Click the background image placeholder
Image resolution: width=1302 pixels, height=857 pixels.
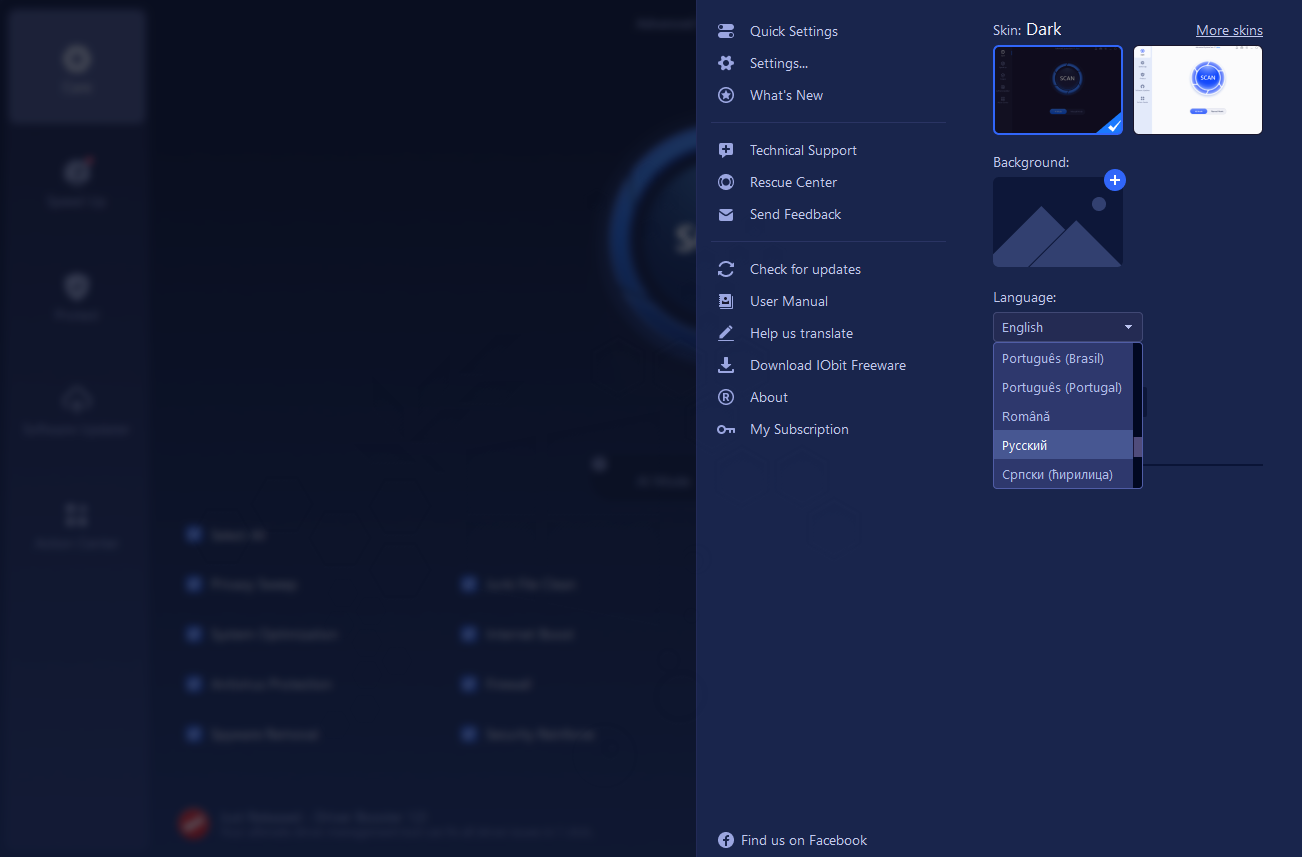1058,222
